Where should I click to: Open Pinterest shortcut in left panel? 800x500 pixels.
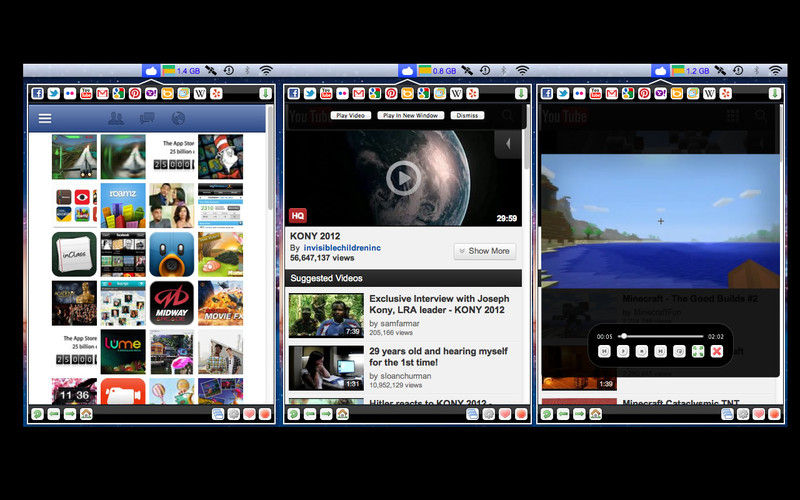pos(135,93)
